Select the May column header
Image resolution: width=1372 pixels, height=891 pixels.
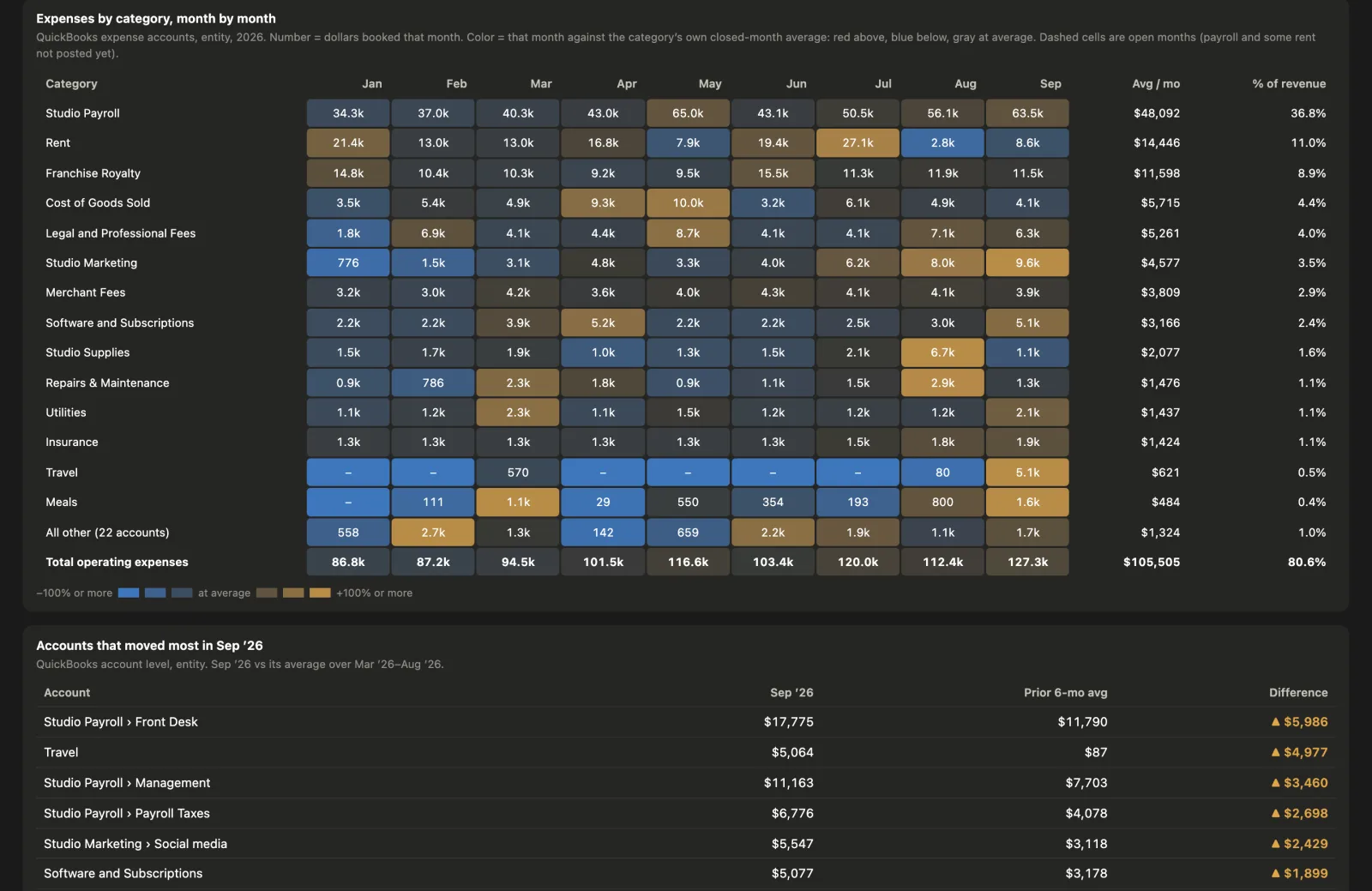click(709, 84)
